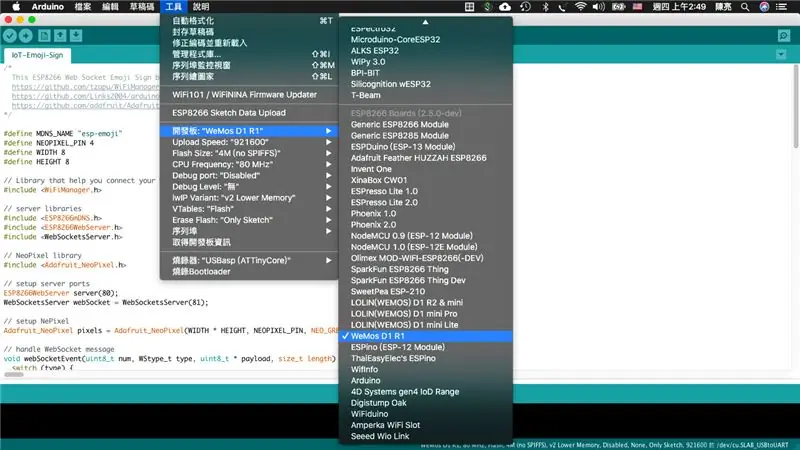Click the Siri icon in menu bar
This screenshot has height=450, width=800.
[x=764, y=7]
